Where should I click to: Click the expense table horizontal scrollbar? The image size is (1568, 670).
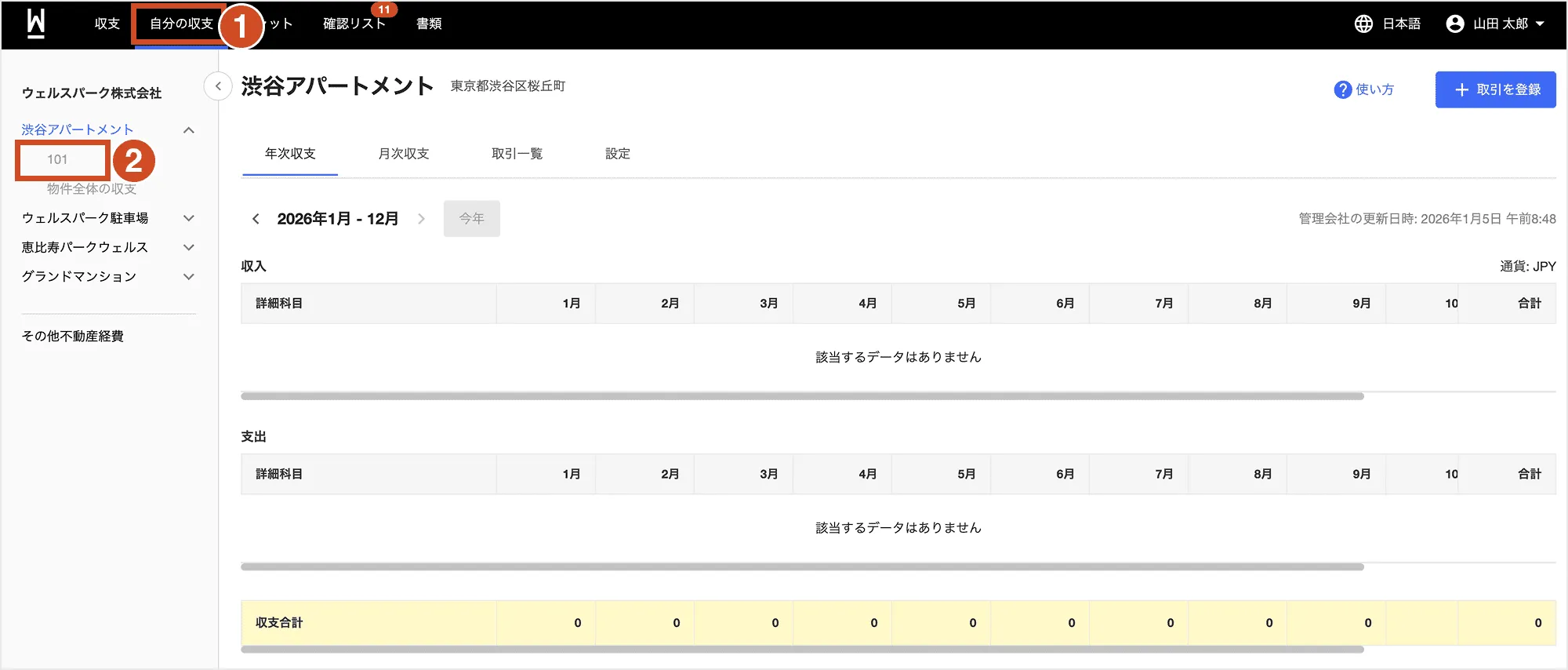pos(802,566)
